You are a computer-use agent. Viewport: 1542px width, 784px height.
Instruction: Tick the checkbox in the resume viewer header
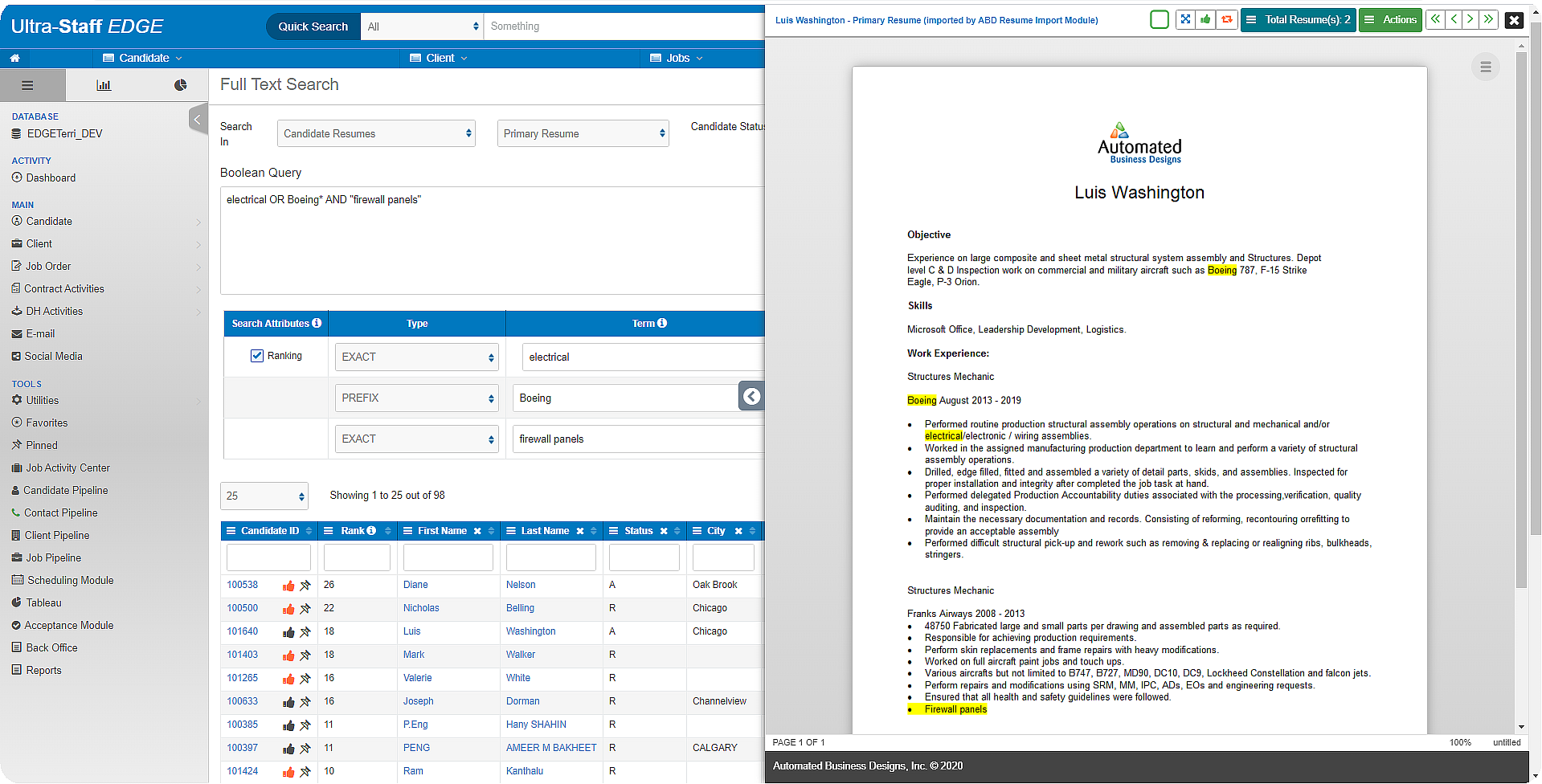click(1159, 19)
